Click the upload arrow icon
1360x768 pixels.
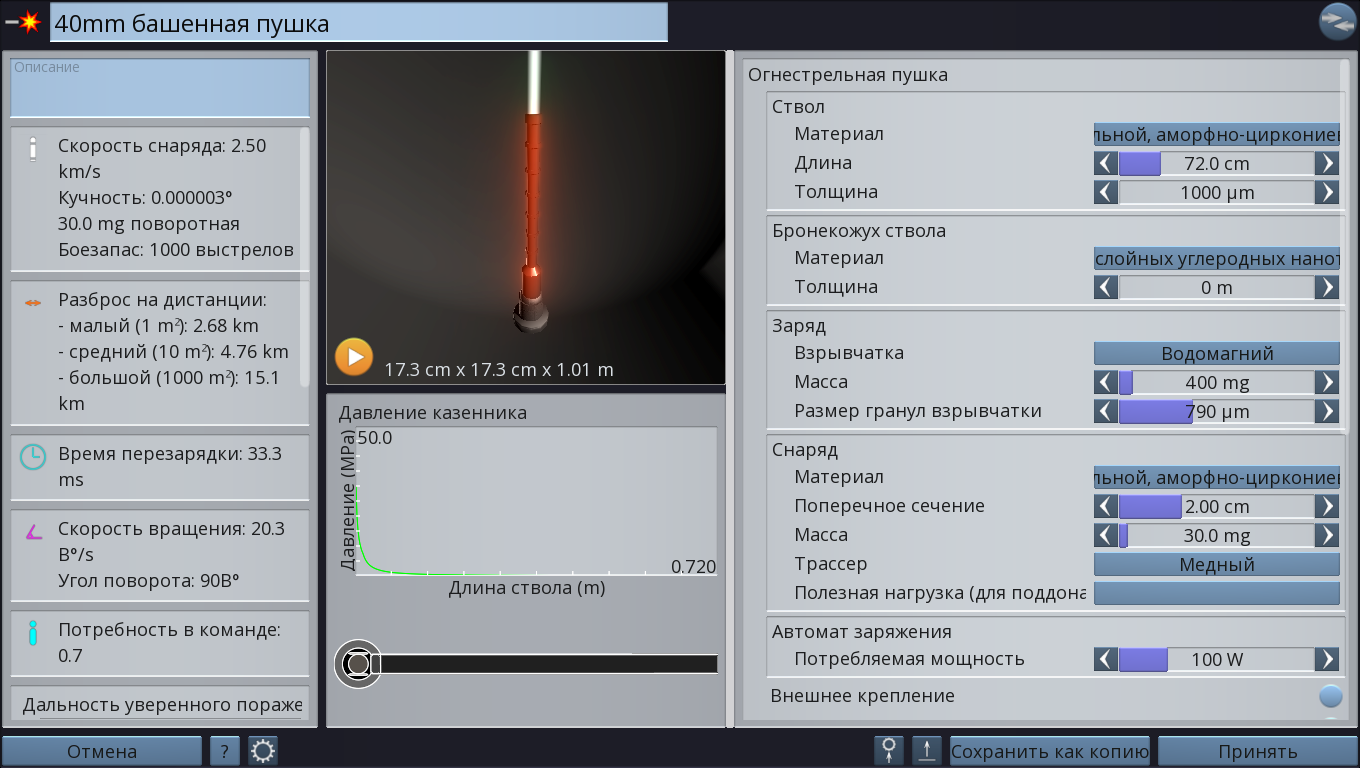click(x=927, y=751)
